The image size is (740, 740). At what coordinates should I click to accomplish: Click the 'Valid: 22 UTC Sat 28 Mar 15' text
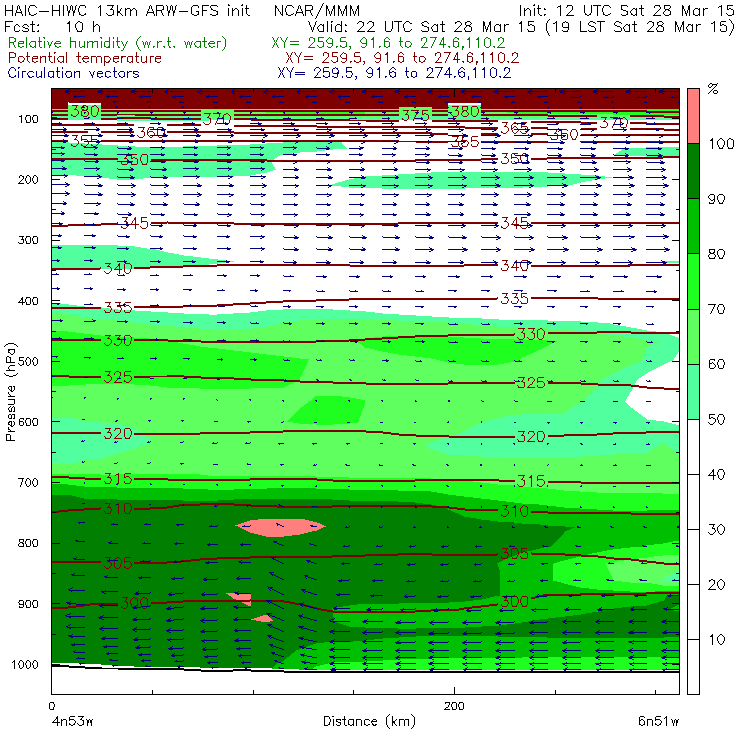pos(423,26)
